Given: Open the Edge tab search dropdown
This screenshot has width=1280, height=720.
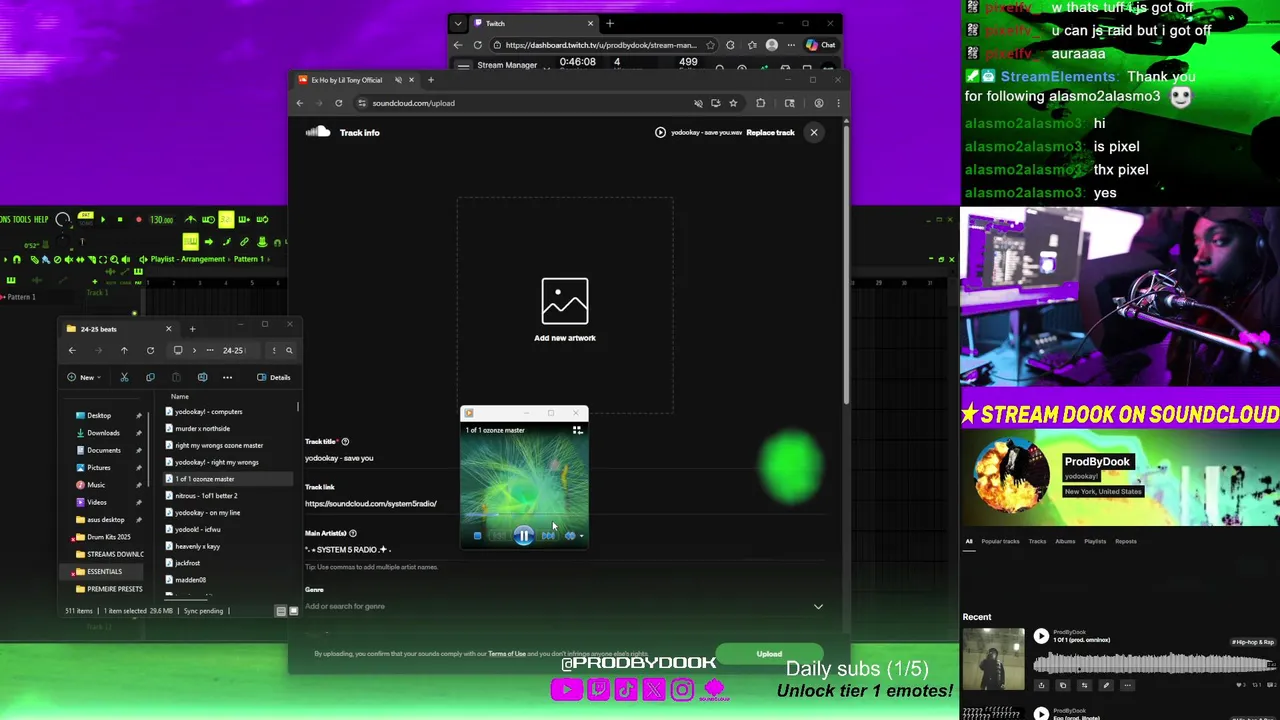Looking at the screenshot, I should point(458,23).
